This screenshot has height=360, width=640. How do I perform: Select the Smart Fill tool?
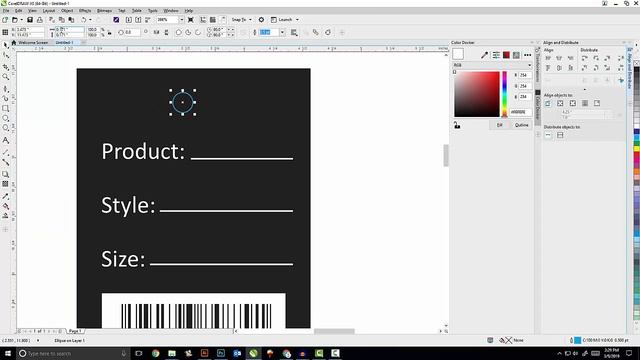tap(5, 216)
